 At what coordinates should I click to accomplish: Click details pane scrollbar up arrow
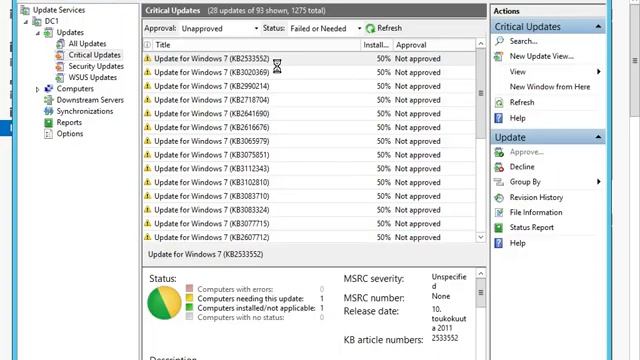click(481, 273)
